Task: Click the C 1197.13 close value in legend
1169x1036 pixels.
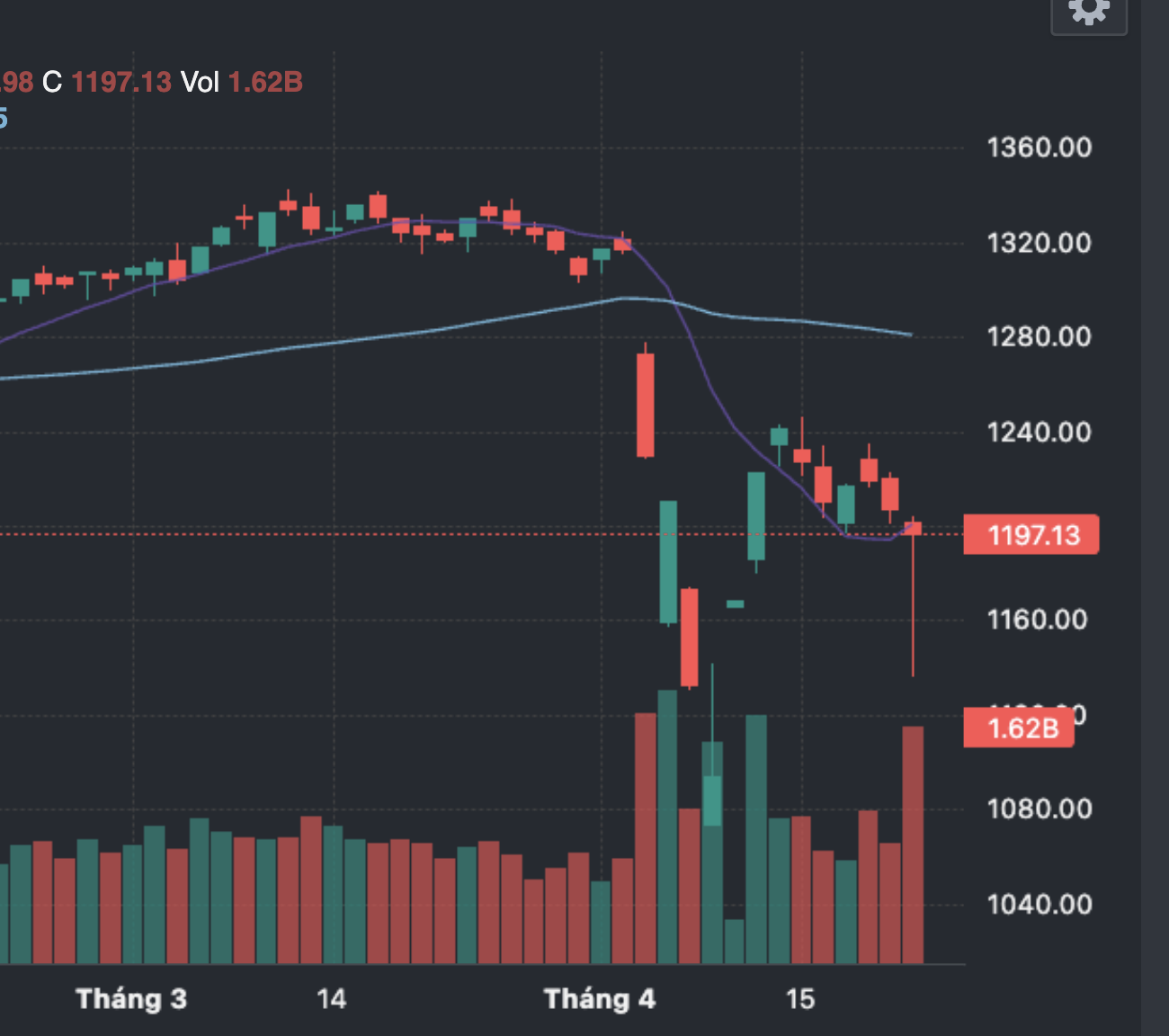Action: [107, 83]
